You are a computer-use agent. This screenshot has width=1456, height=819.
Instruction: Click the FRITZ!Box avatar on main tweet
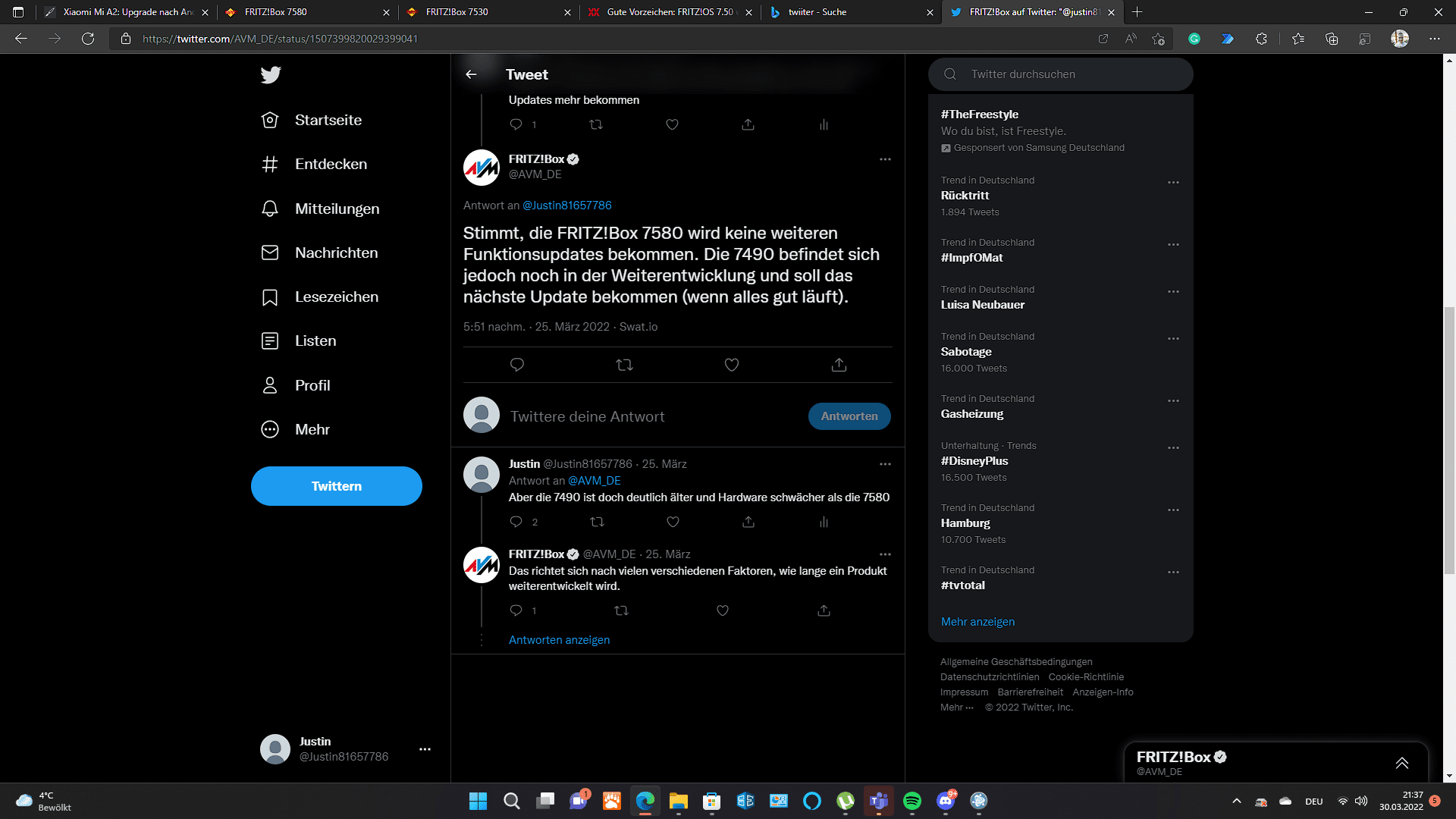pos(482,168)
